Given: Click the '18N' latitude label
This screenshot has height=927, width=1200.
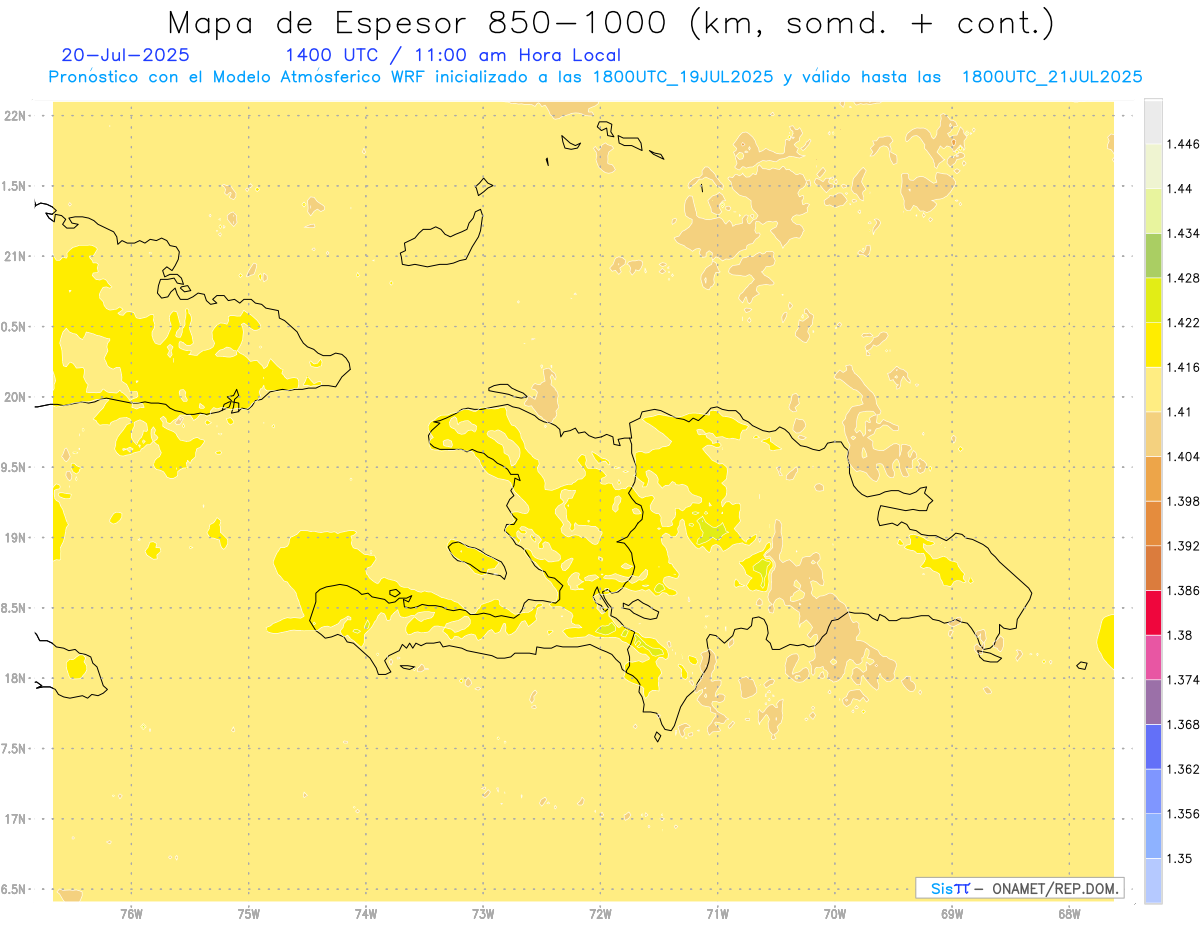Looking at the screenshot, I should click(15, 678).
